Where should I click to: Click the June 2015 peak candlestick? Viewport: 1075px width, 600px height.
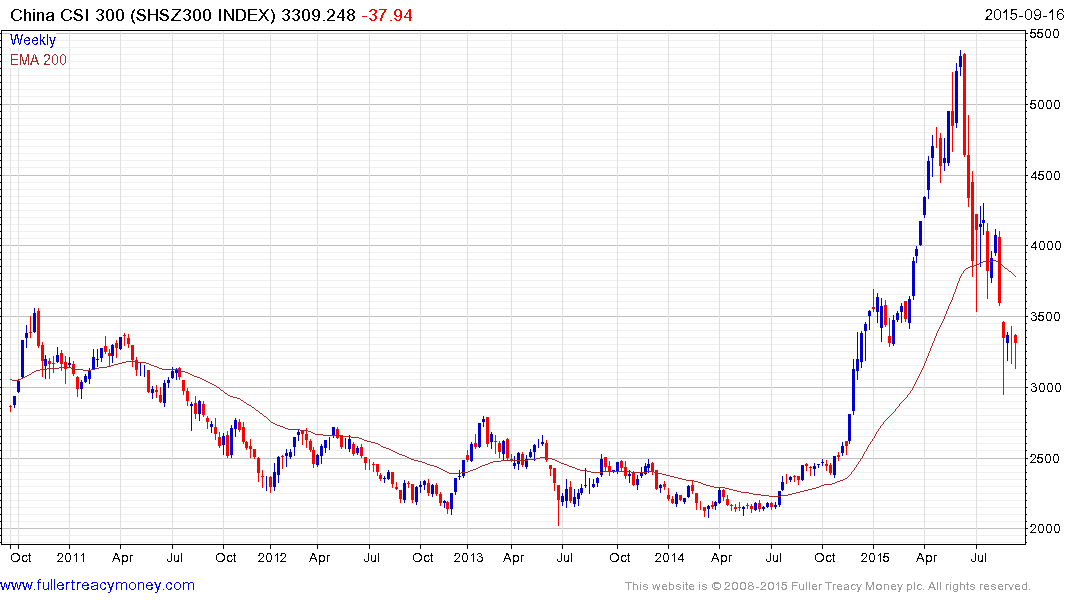tap(961, 63)
